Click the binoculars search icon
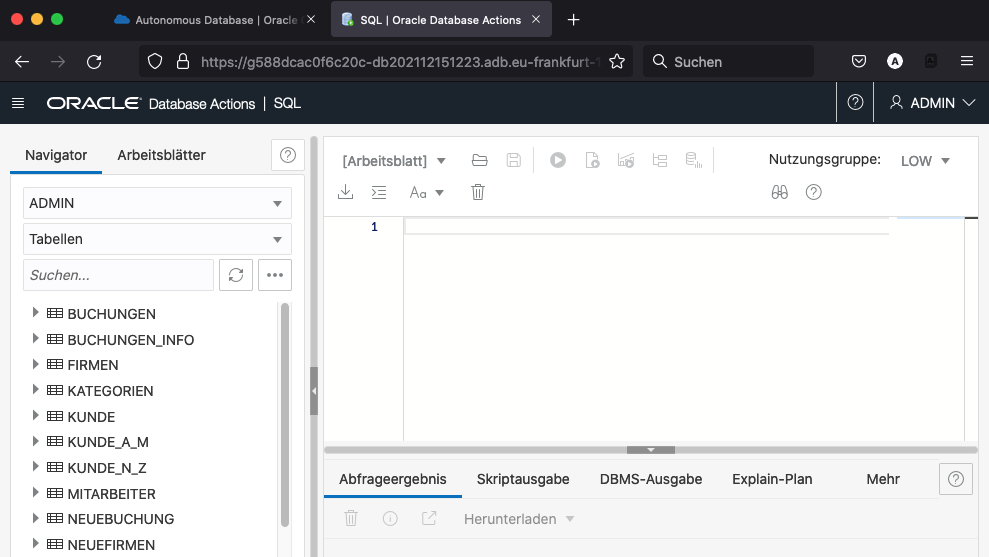This screenshot has height=557, width=989. coord(780,192)
